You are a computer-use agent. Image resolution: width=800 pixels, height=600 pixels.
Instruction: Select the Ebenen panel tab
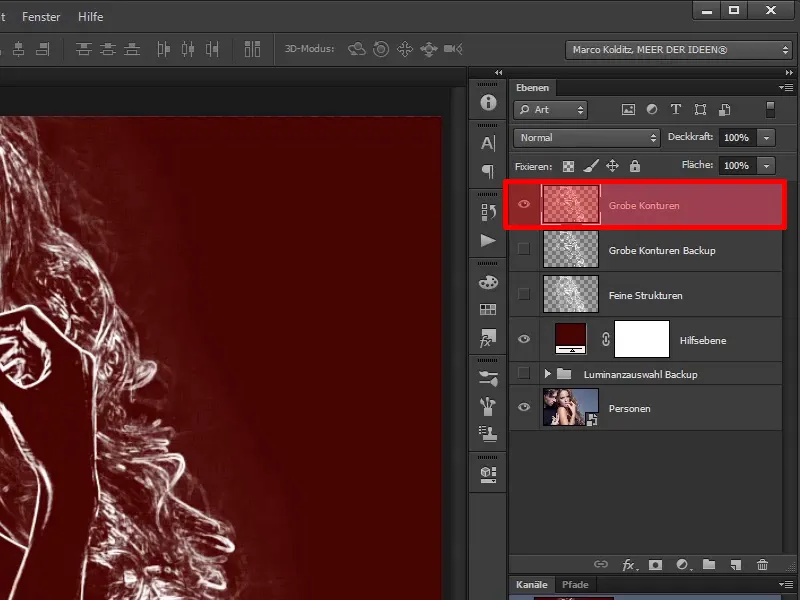pyautogui.click(x=532, y=88)
